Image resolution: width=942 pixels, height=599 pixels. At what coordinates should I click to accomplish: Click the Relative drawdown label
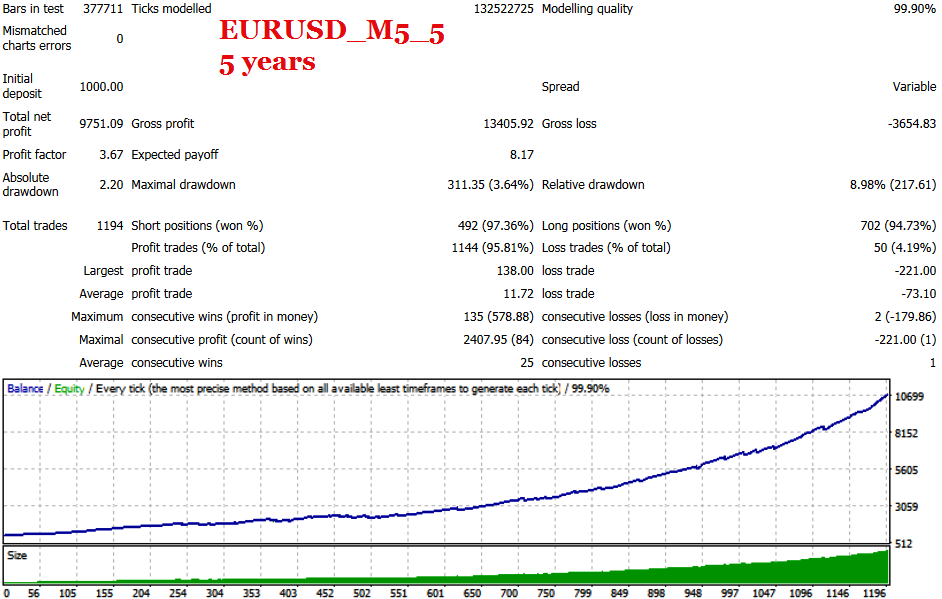coord(593,185)
